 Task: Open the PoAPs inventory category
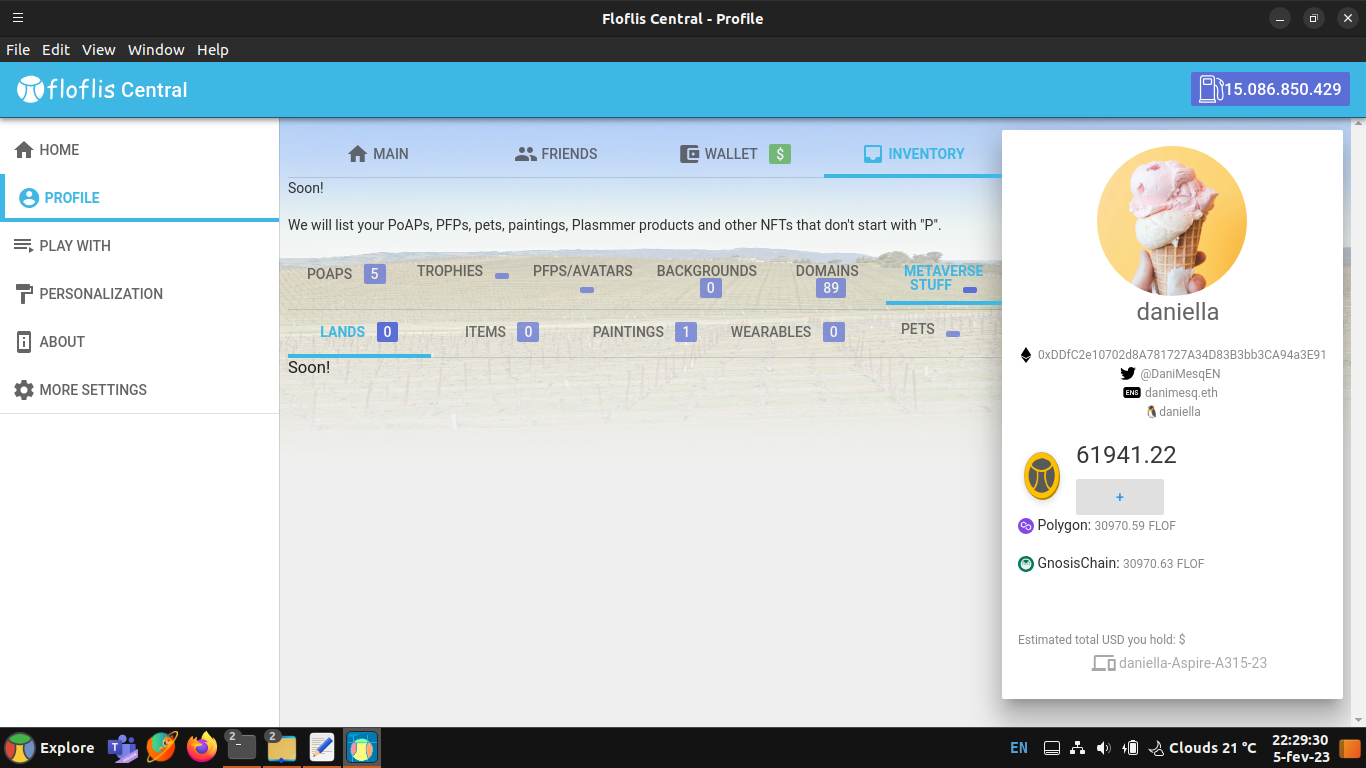pyautogui.click(x=346, y=274)
